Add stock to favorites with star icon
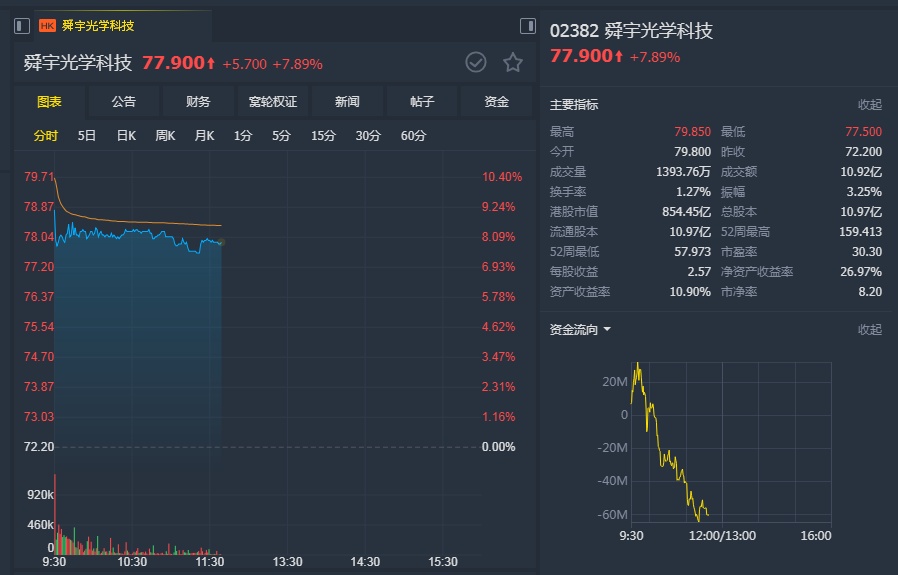 pos(513,63)
